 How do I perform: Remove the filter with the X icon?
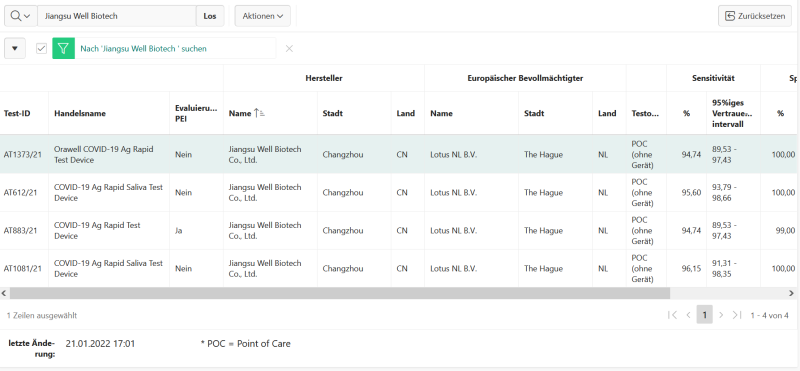pos(289,48)
